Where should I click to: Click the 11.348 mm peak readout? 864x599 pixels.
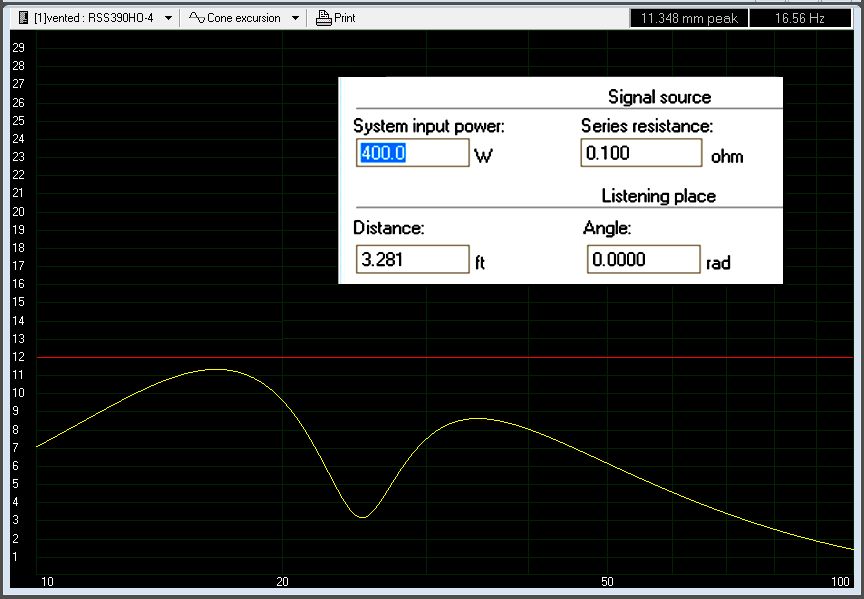click(689, 18)
